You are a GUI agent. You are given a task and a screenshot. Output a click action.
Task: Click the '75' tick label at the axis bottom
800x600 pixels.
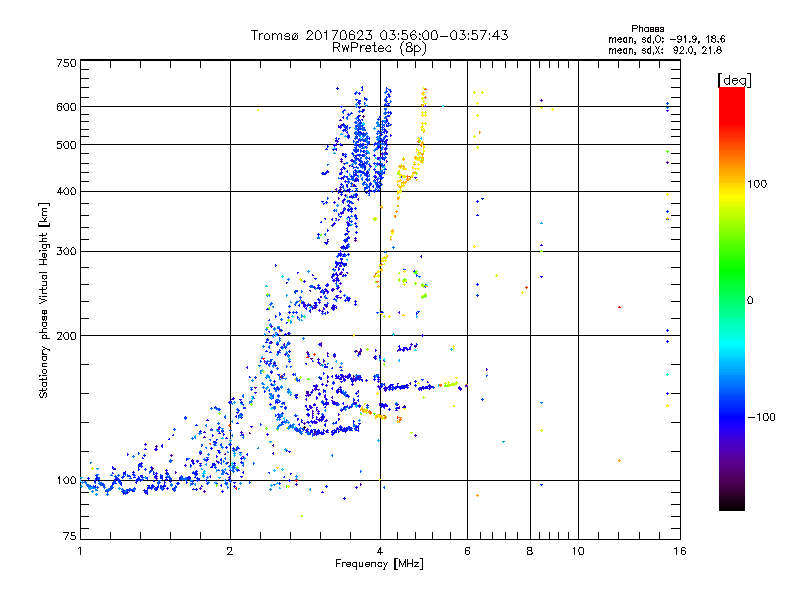click(x=70, y=536)
